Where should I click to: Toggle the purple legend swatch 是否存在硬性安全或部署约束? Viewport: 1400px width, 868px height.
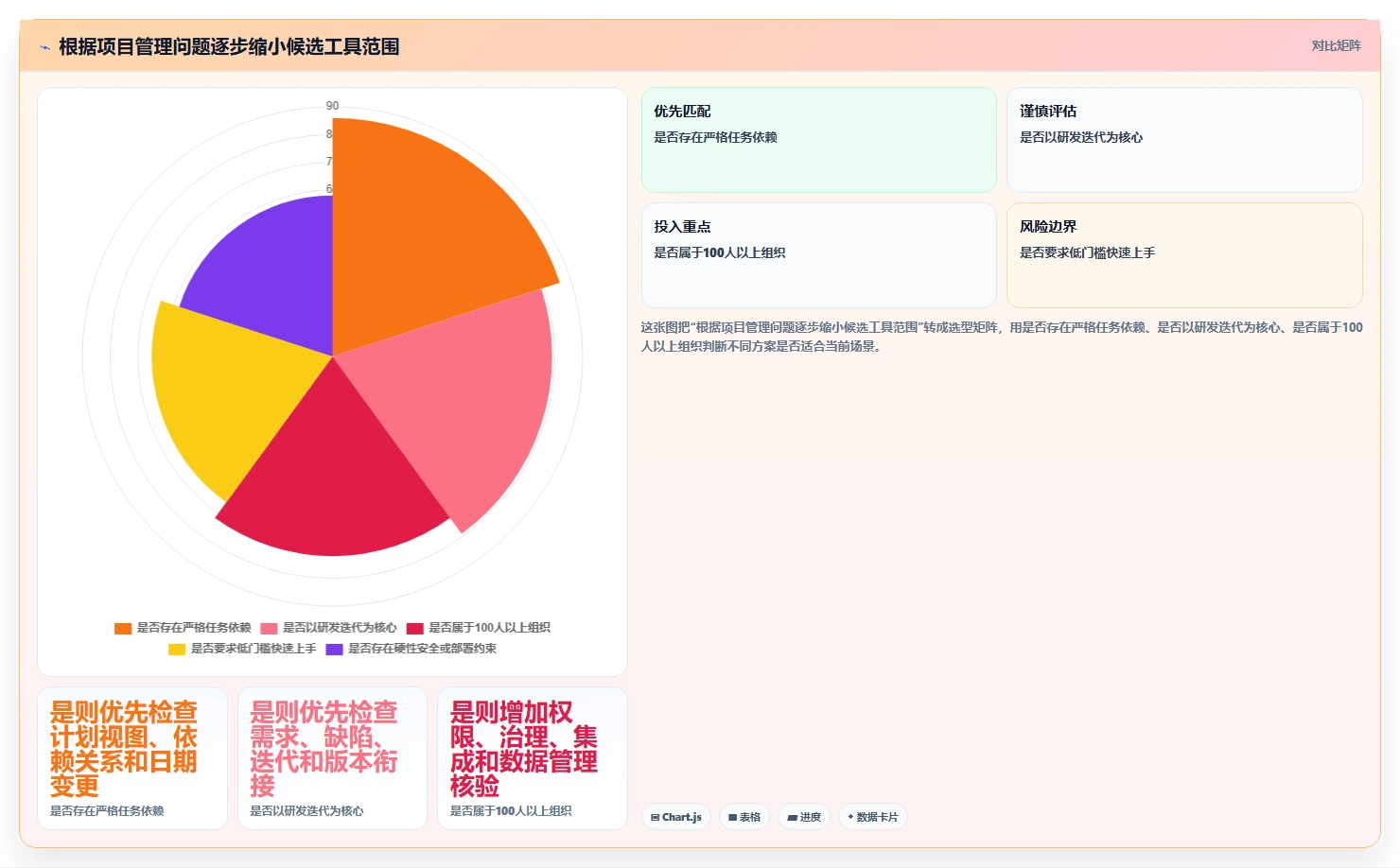(334, 649)
